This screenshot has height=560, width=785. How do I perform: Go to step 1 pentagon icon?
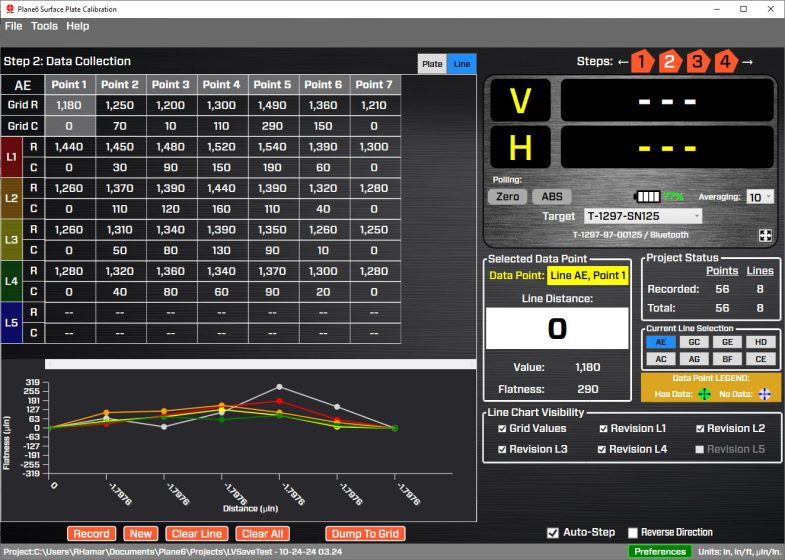click(642, 62)
